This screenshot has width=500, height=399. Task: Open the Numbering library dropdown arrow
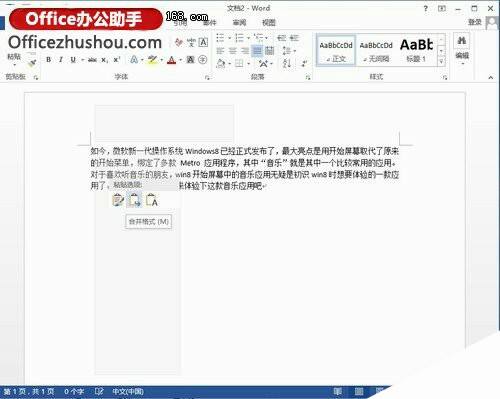click(x=248, y=38)
